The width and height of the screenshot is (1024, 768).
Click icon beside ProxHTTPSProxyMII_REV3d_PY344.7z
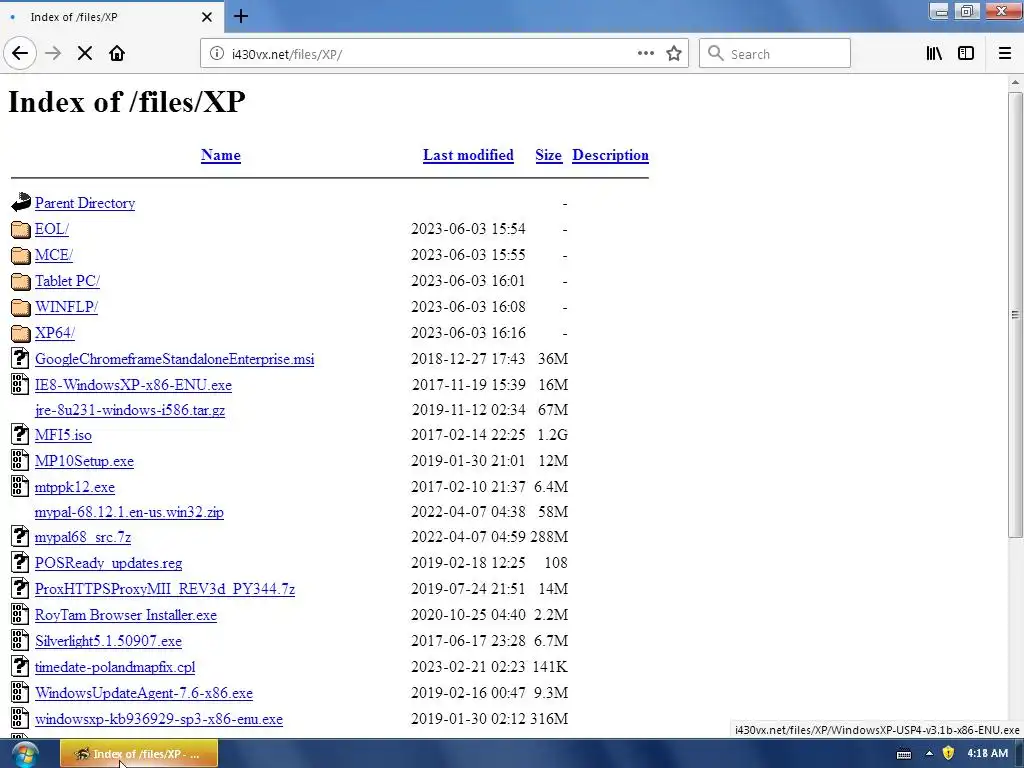20,588
